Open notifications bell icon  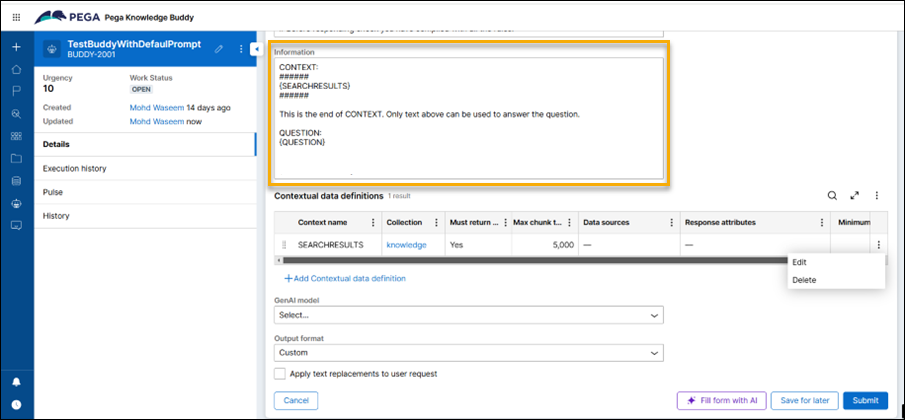tap(16, 382)
